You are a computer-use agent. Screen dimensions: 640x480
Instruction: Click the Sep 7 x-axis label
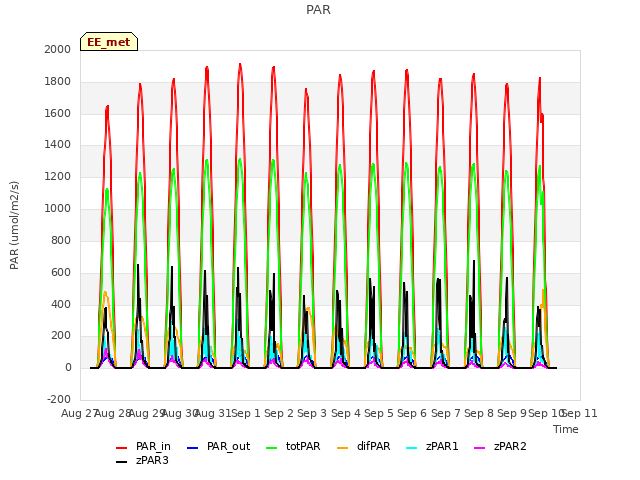tap(446, 413)
